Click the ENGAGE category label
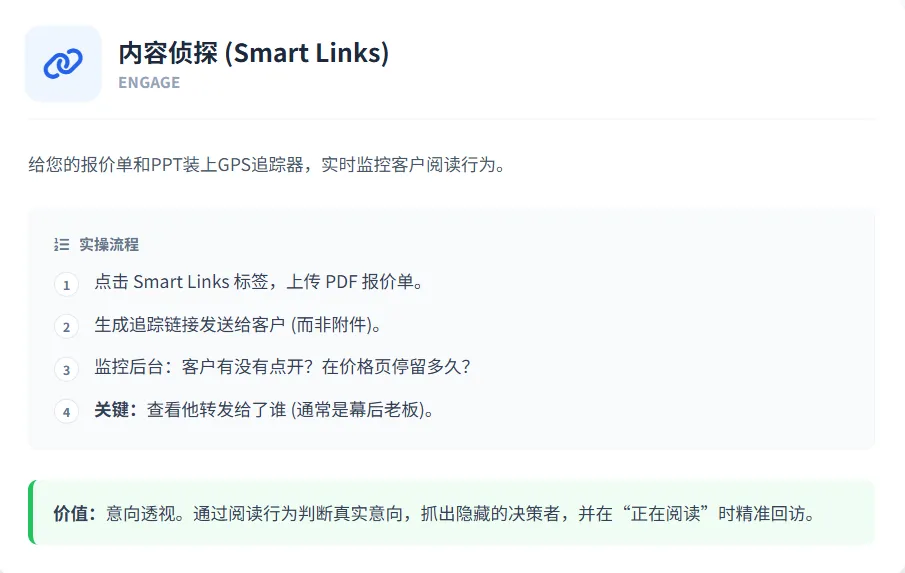The width and height of the screenshot is (905, 573). (x=149, y=83)
